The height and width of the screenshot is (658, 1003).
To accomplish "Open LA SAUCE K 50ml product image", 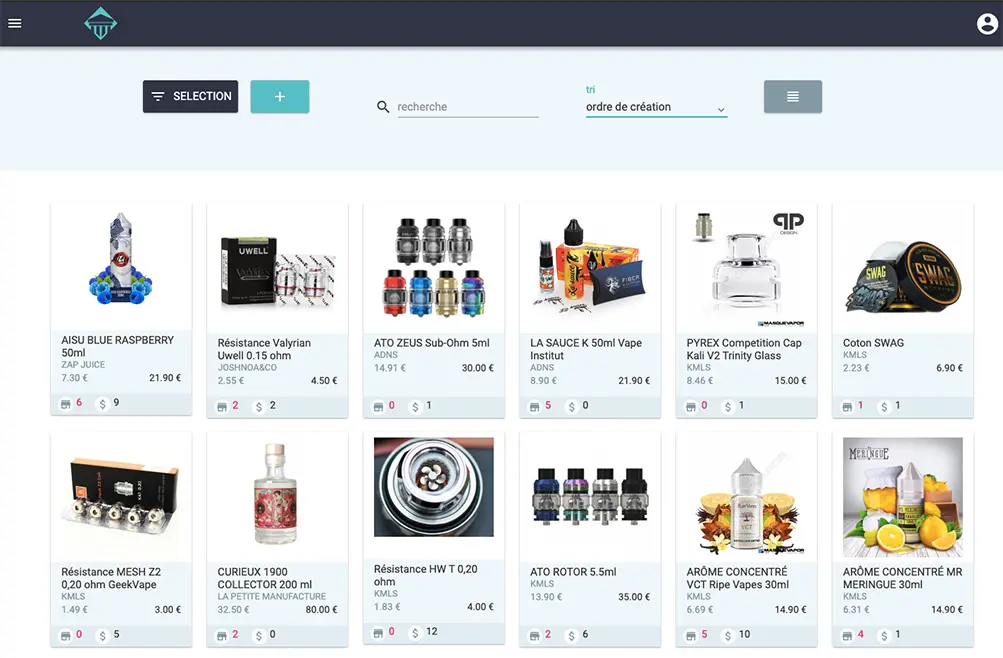I will point(589,267).
